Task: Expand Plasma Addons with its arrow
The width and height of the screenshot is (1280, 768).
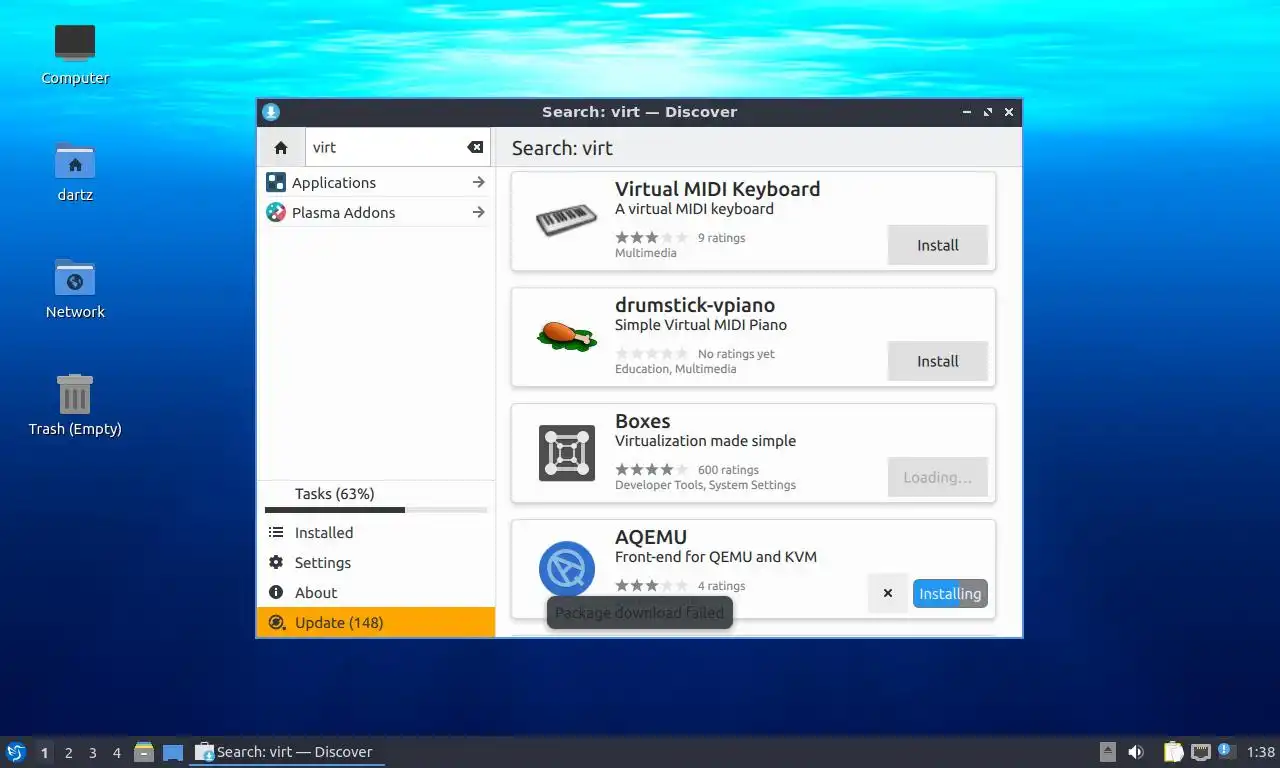Action: point(478,213)
